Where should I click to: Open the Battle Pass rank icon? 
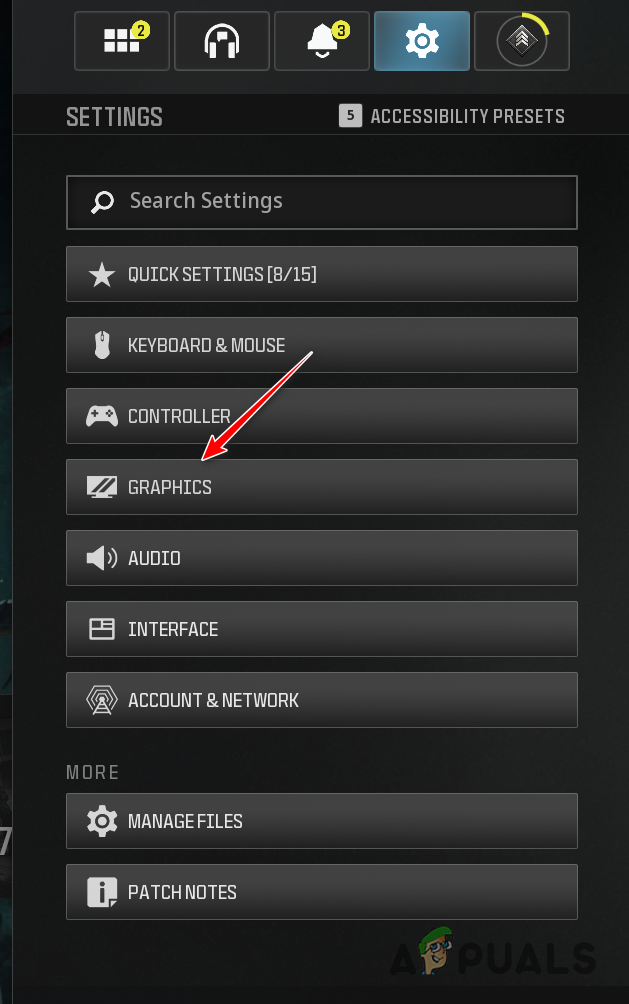521,41
